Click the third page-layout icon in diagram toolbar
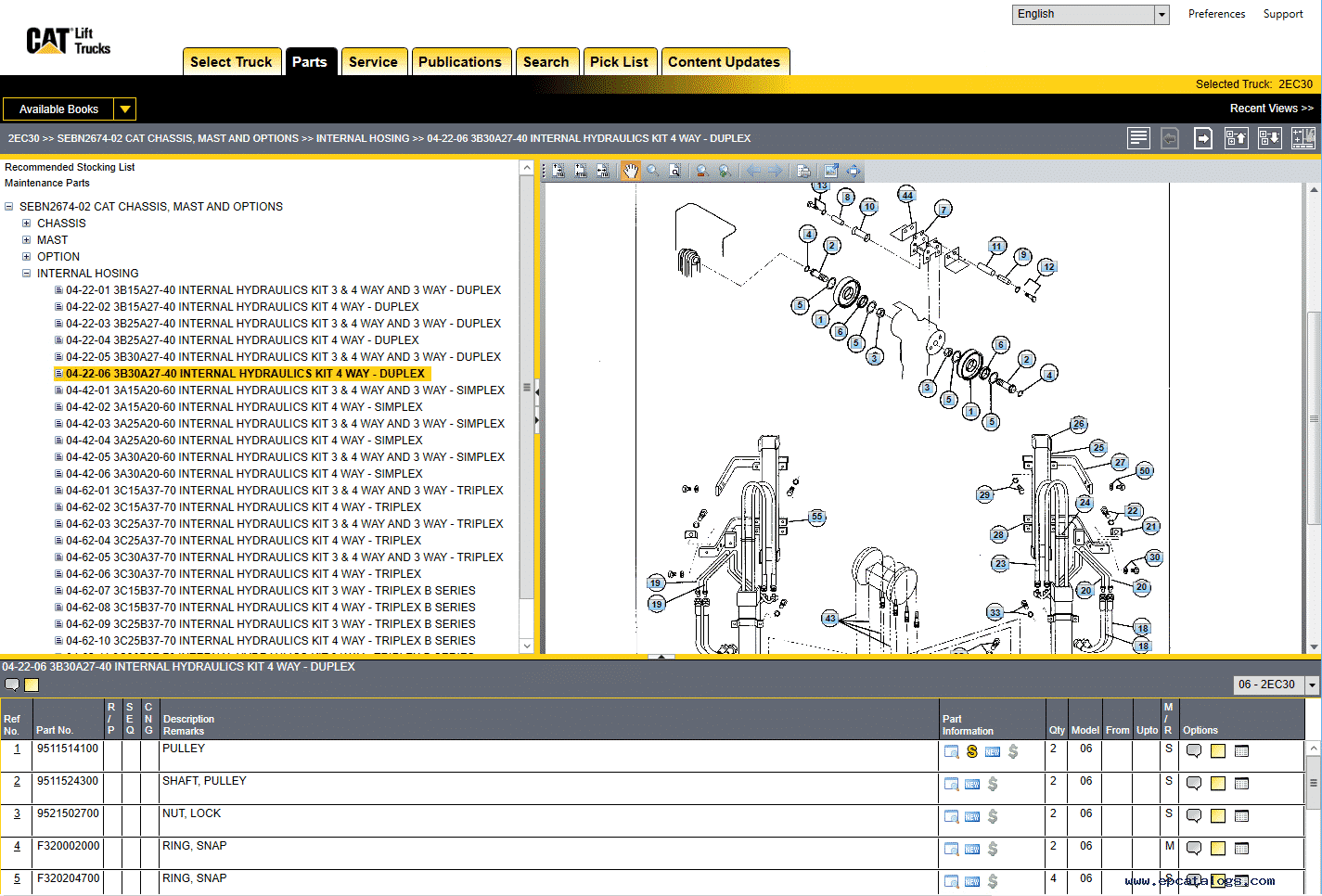 (603, 171)
